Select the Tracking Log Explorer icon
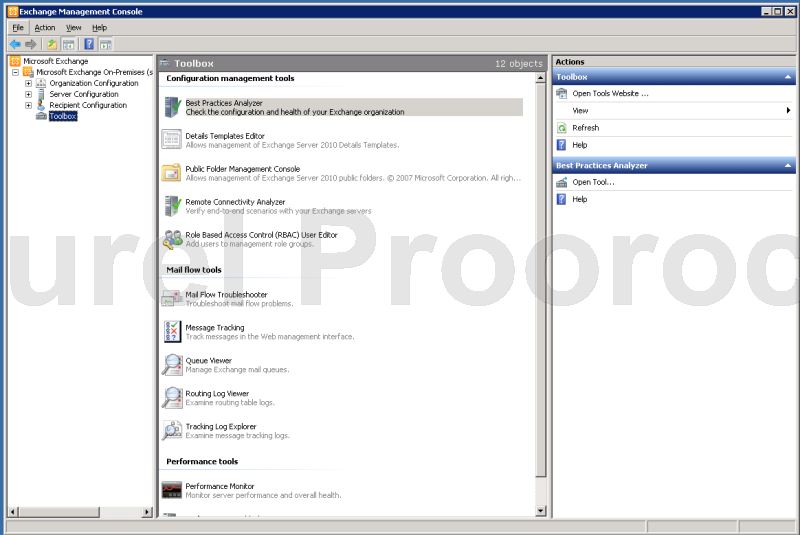The image size is (800, 535). [x=172, y=430]
